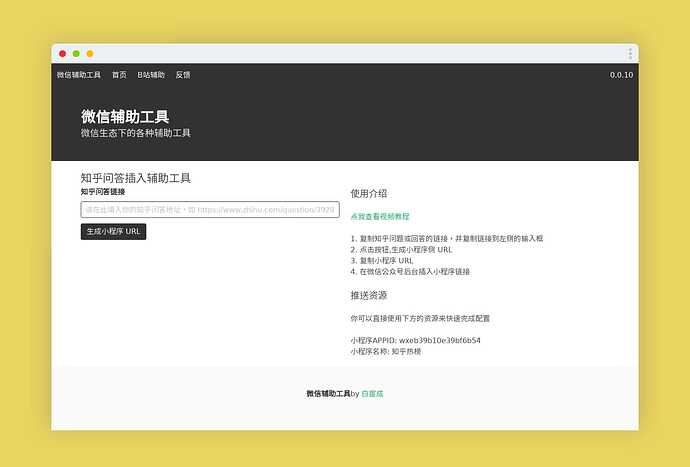This screenshot has width=690, height=467.
Task: Open the B站辅助 navigation item
Action: (x=151, y=75)
